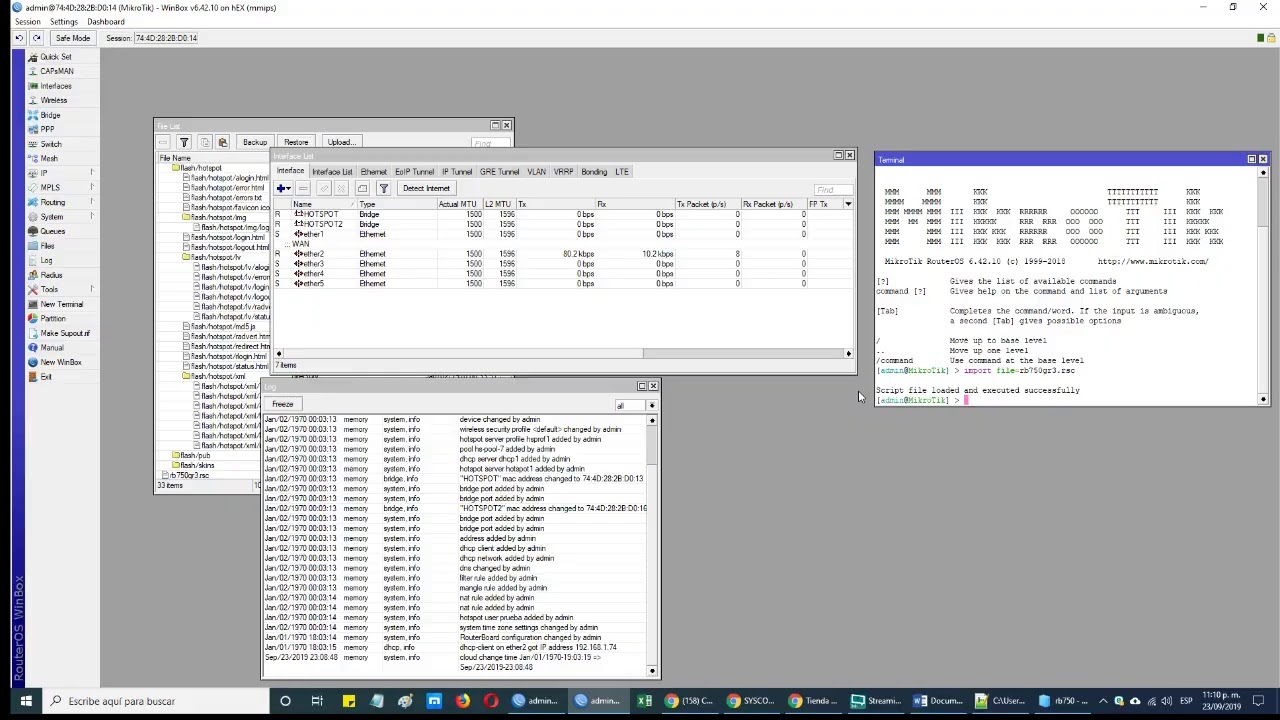This screenshot has width=1280, height=720.
Task: Open CAPsMAN in sidebar
Action: coord(56,71)
